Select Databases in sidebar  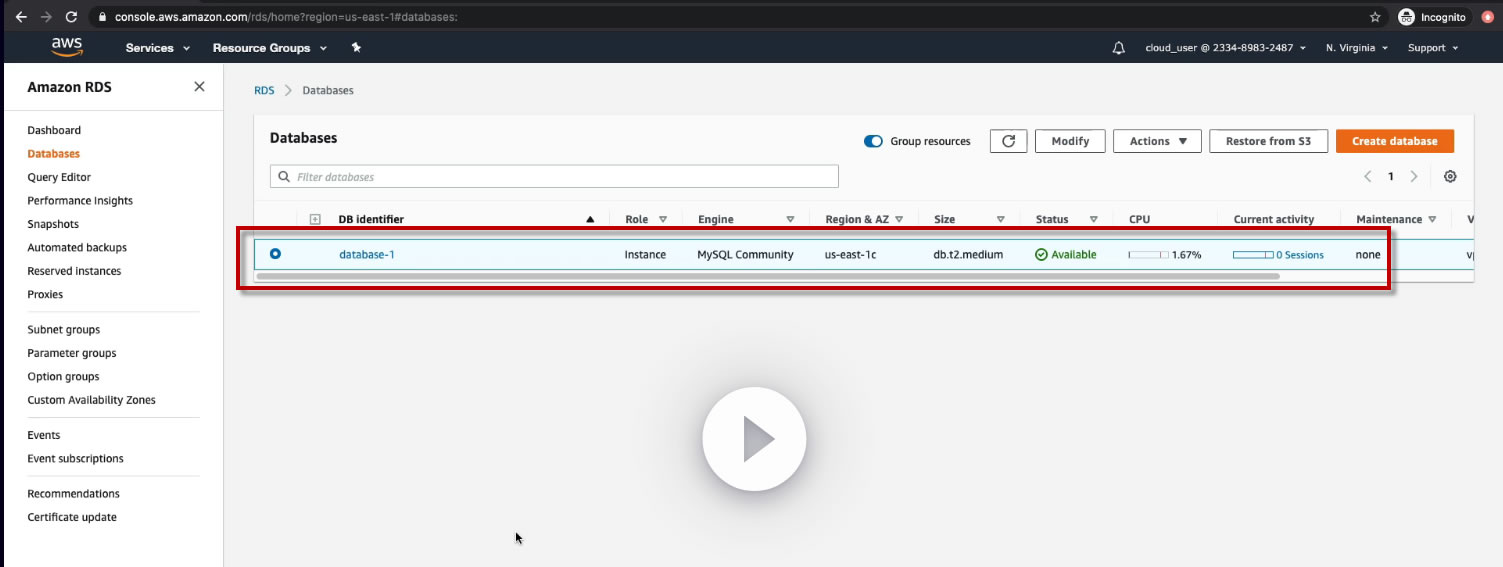point(53,154)
